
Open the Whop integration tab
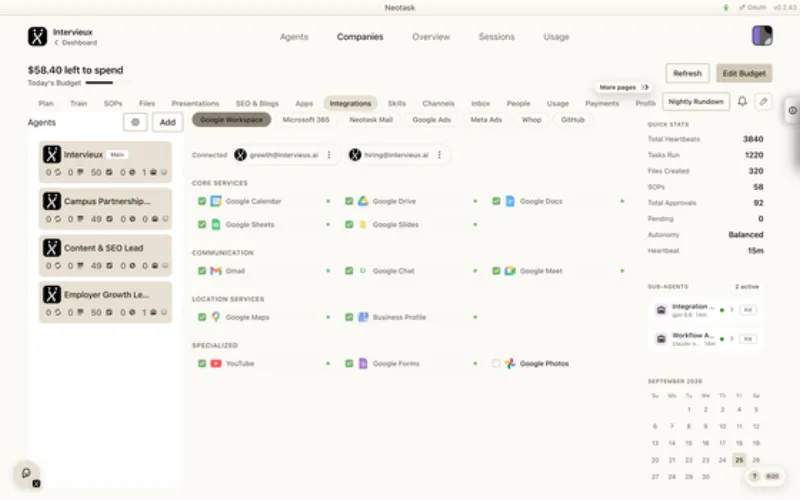(531, 120)
